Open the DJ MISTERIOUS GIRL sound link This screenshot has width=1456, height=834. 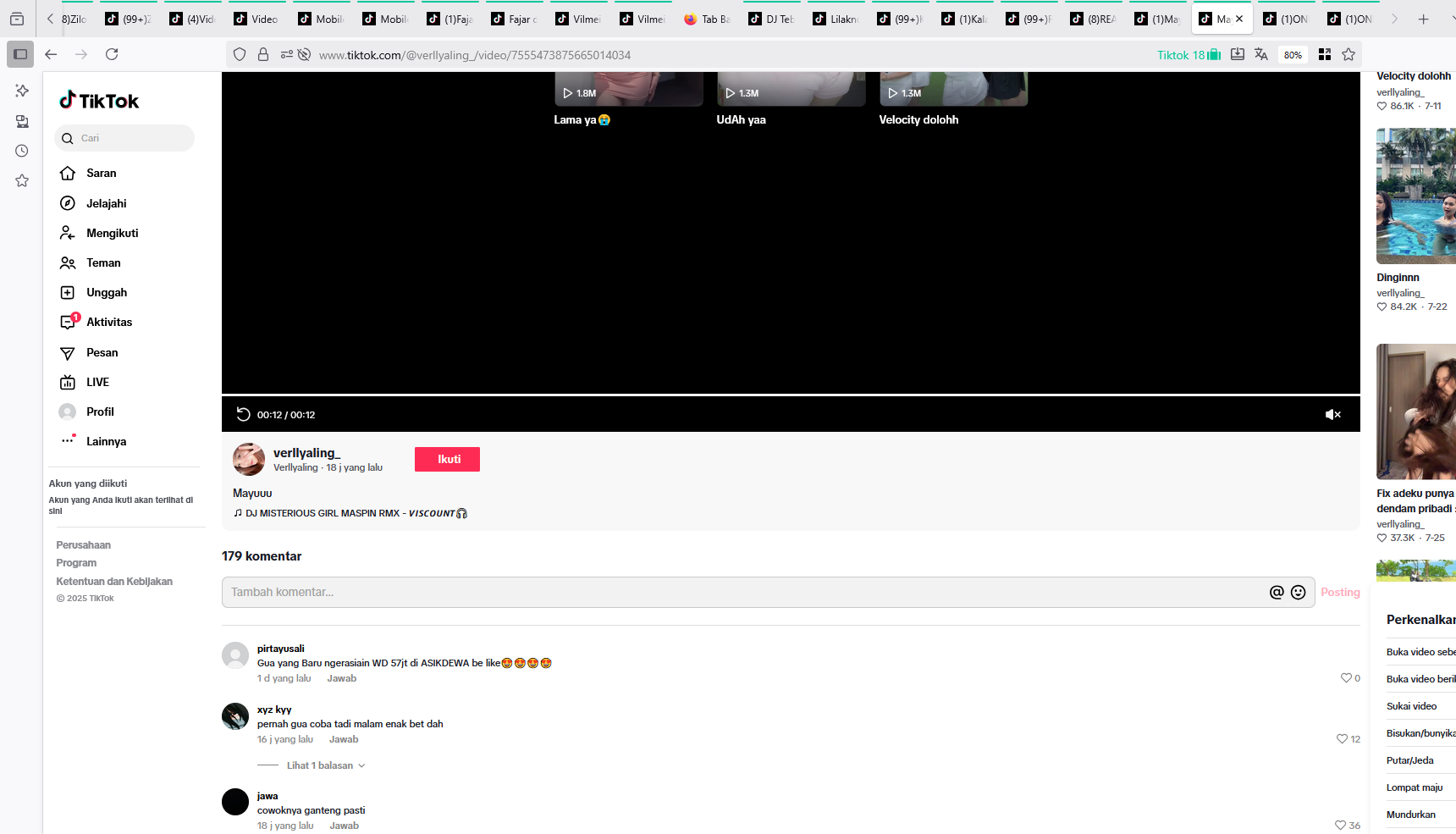350,513
